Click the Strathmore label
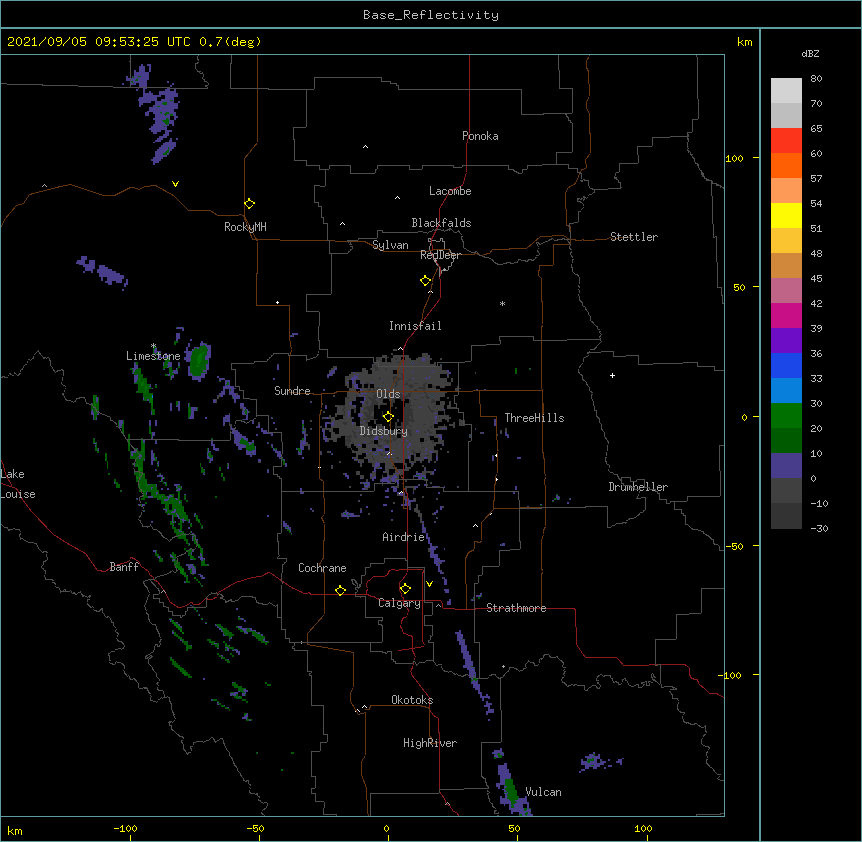The image size is (862, 842). pos(516,608)
